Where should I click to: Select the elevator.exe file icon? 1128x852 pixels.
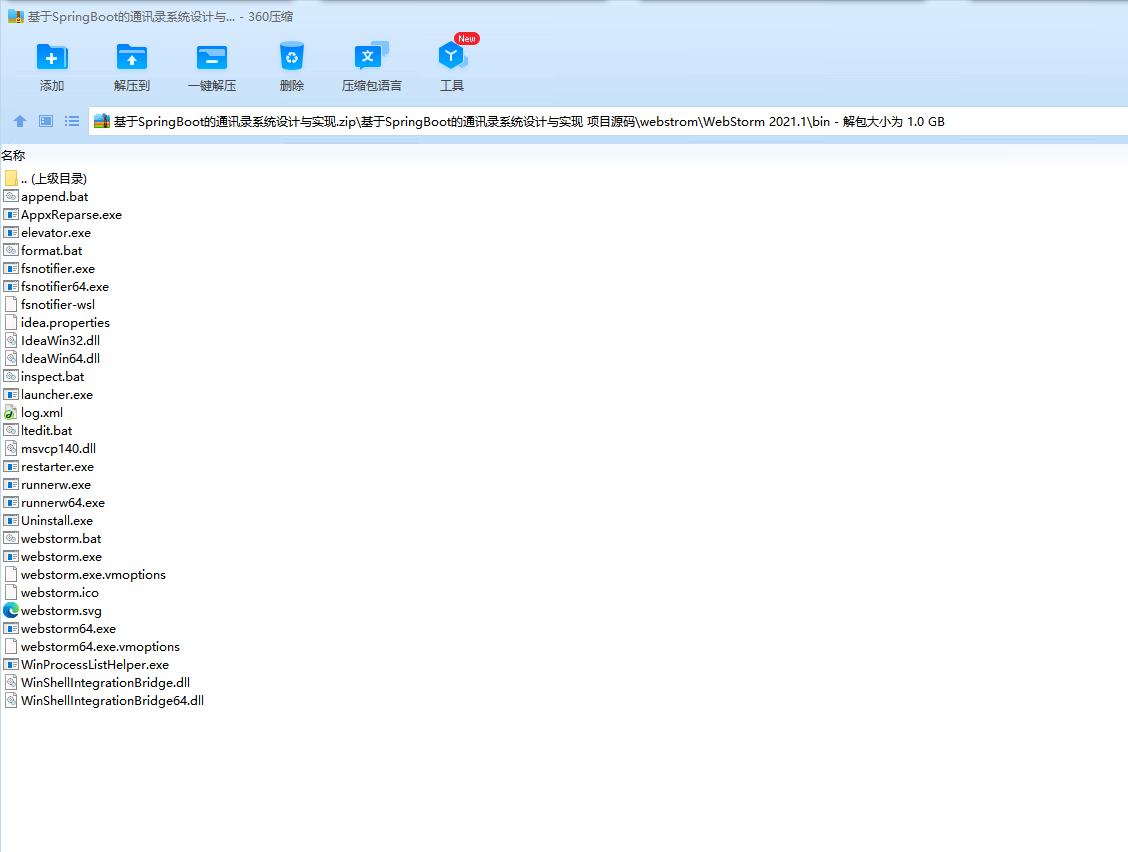click(11, 232)
